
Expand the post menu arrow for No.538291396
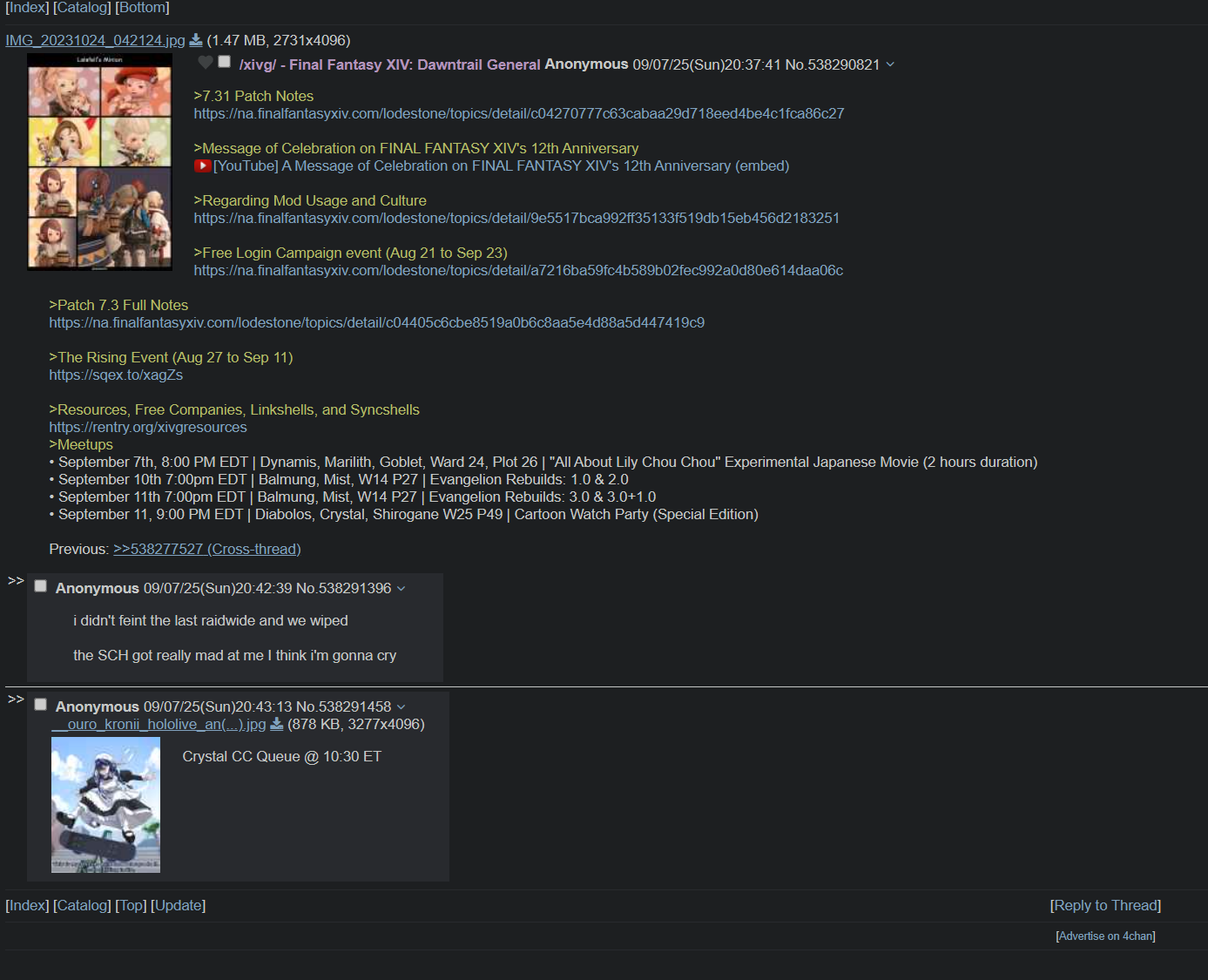(402, 589)
